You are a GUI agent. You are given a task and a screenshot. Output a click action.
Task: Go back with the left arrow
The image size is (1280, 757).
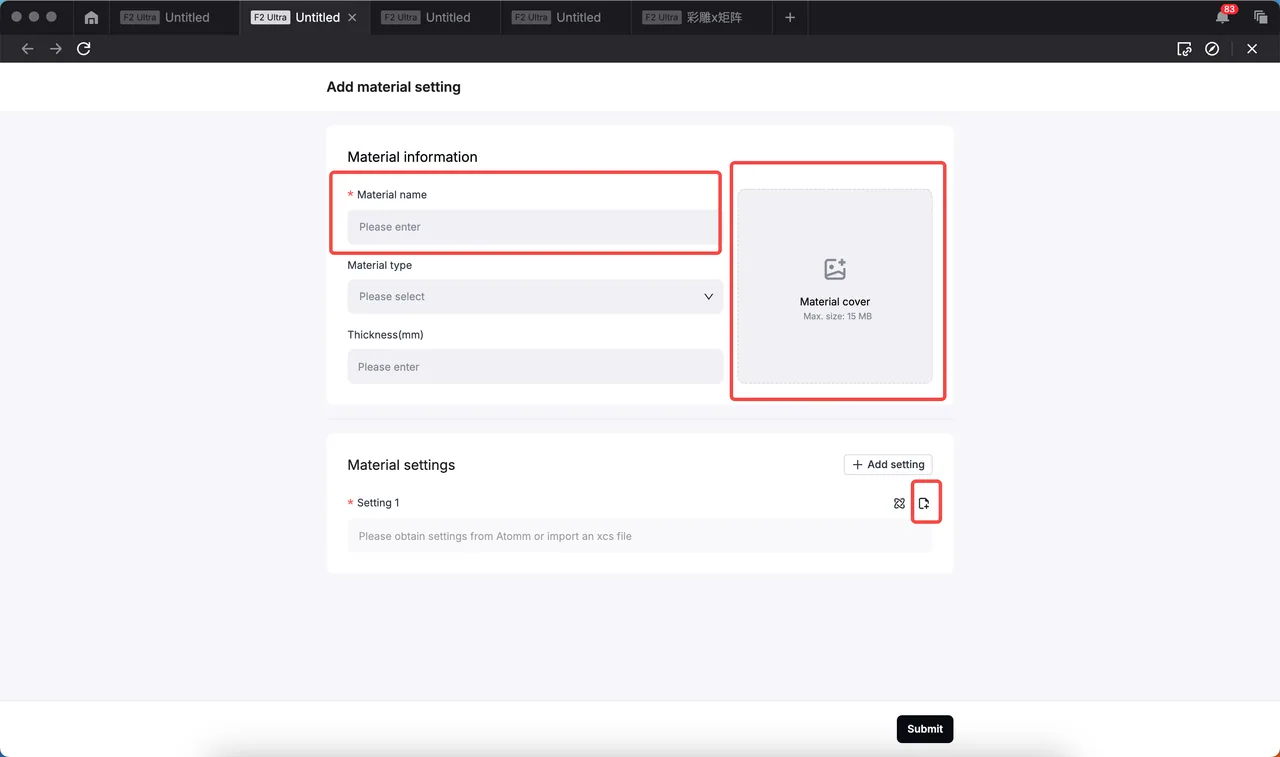point(28,49)
